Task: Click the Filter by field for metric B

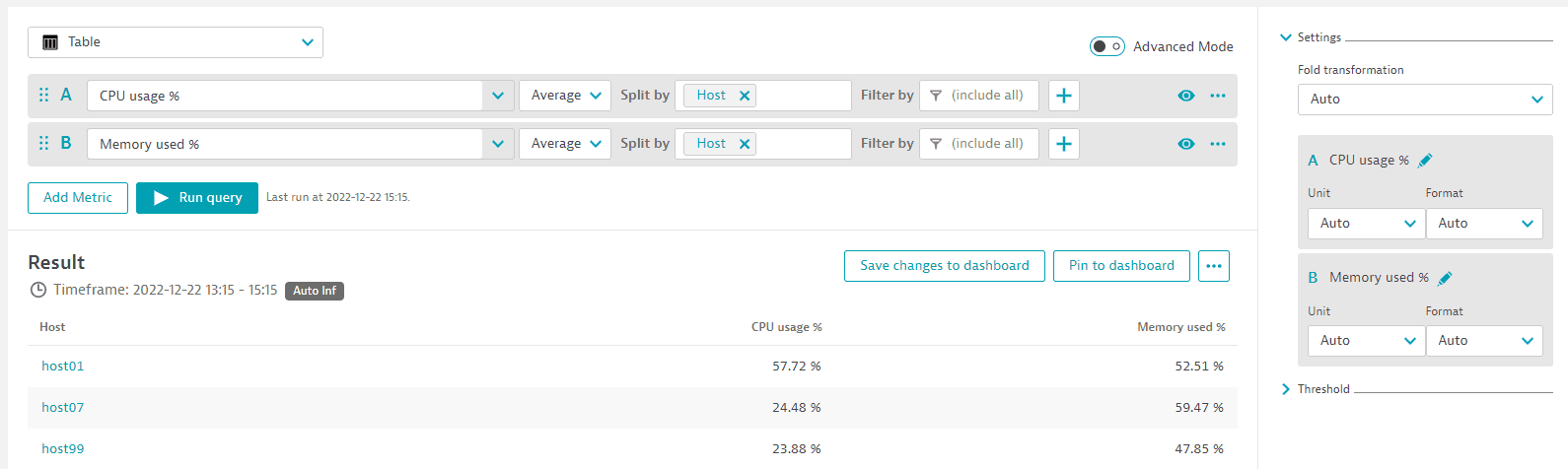Action: point(978,144)
